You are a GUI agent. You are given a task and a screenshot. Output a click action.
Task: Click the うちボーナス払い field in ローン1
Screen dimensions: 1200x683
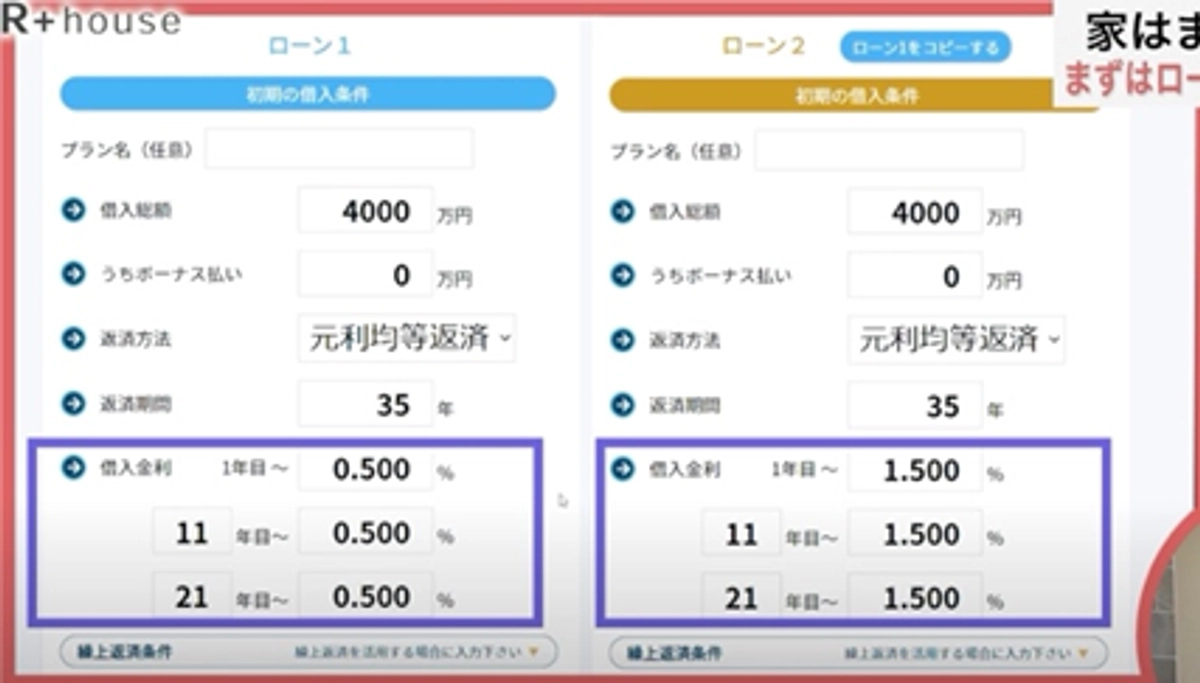point(366,275)
